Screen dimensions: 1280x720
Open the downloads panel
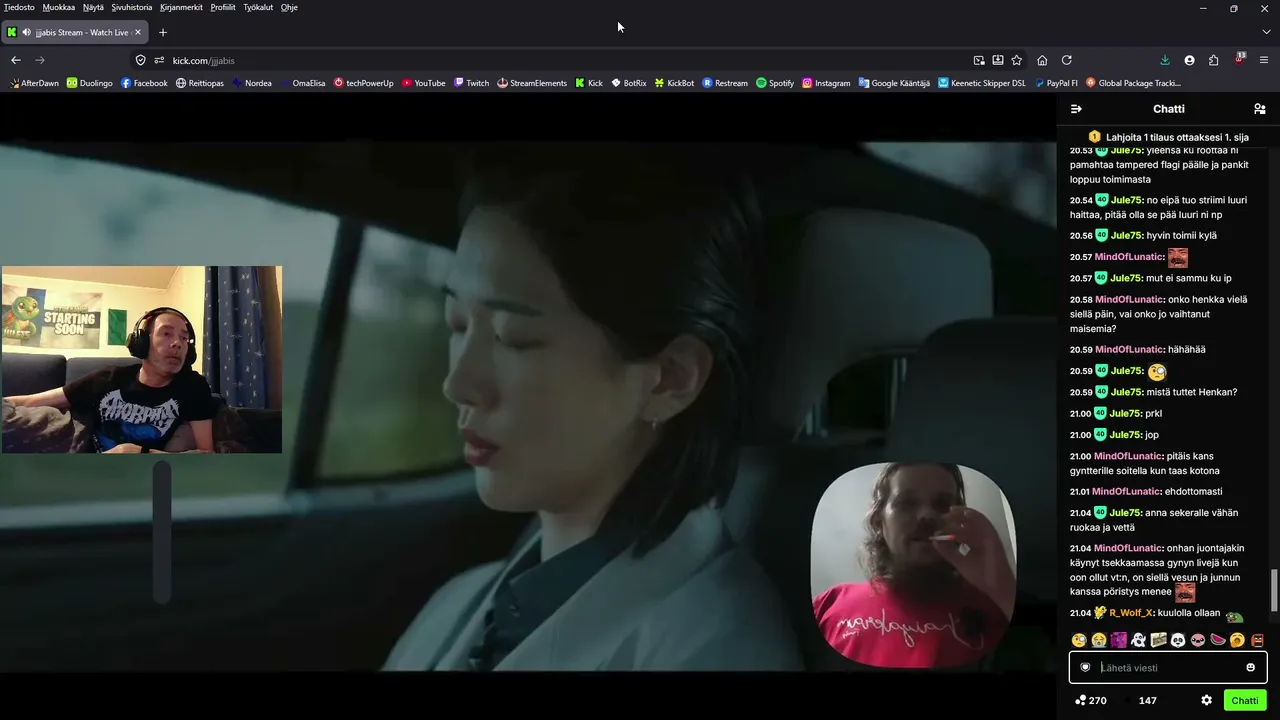point(1165,60)
